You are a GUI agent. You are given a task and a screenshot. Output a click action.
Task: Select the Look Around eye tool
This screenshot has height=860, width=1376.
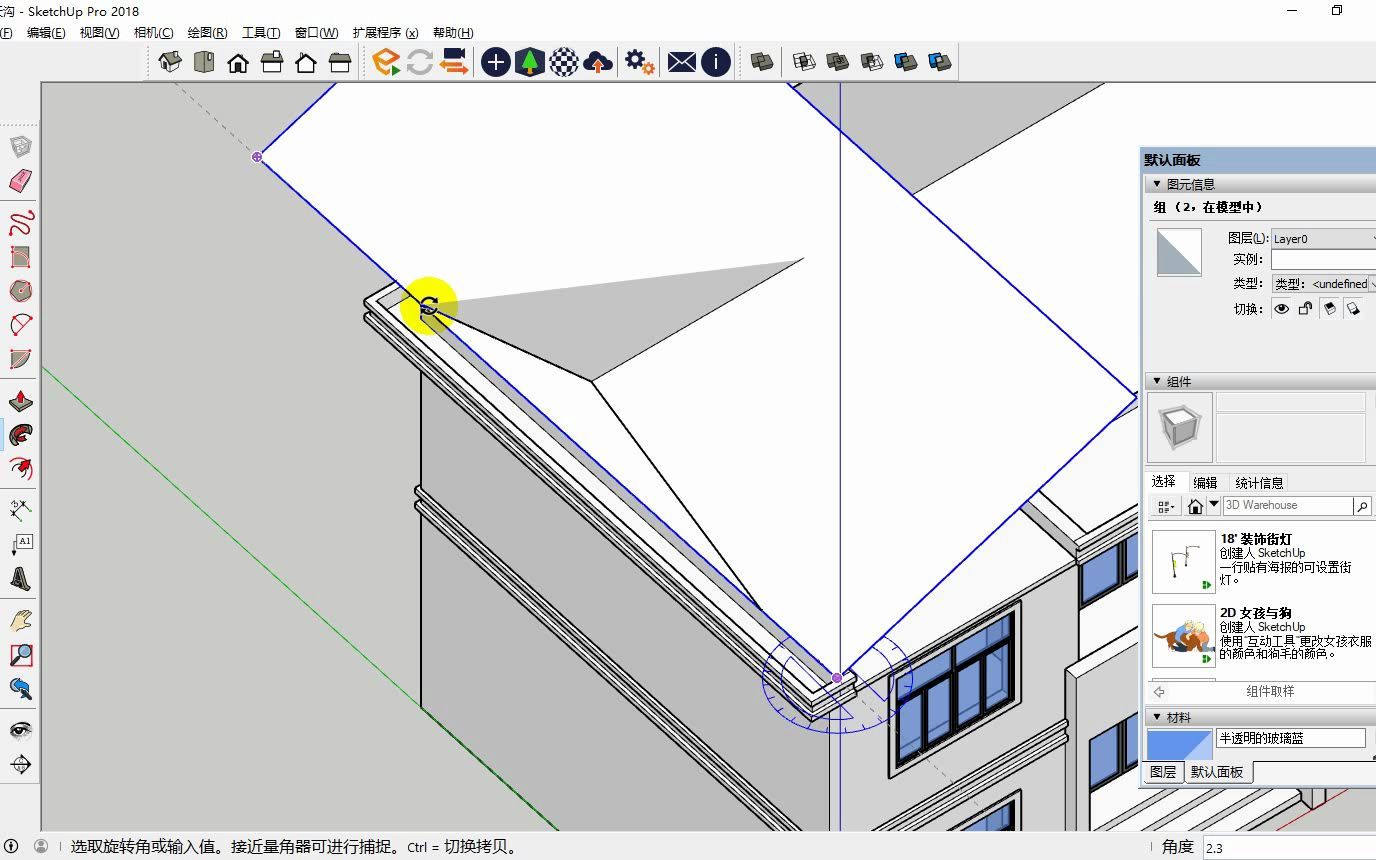coord(20,730)
